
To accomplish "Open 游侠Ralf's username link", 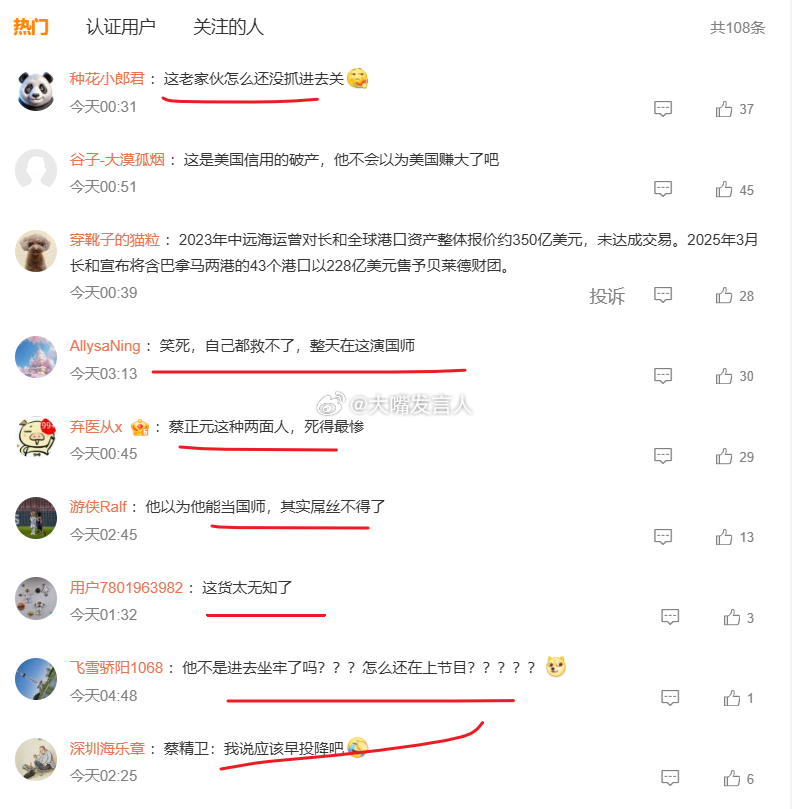I will coord(98,507).
